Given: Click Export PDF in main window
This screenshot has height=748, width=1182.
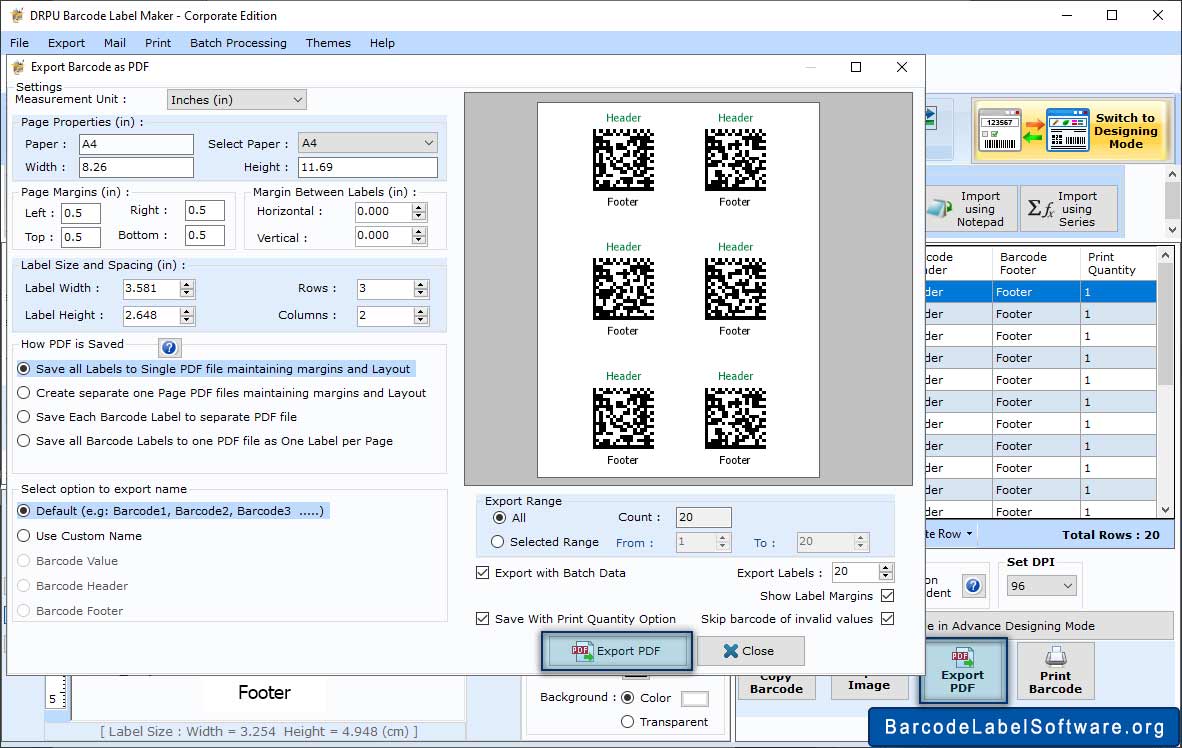Looking at the screenshot, I should [963, 670].
